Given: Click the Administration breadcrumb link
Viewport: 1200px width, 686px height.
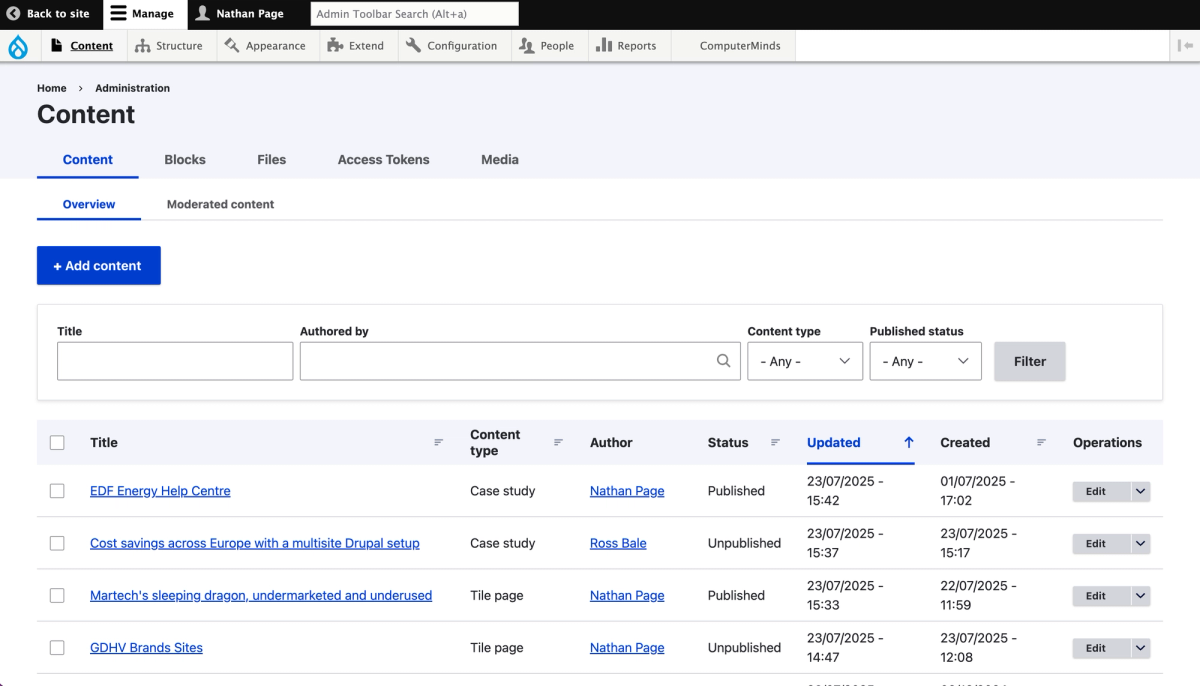Looking at the screenshot, I should click(x=133, y=88).
